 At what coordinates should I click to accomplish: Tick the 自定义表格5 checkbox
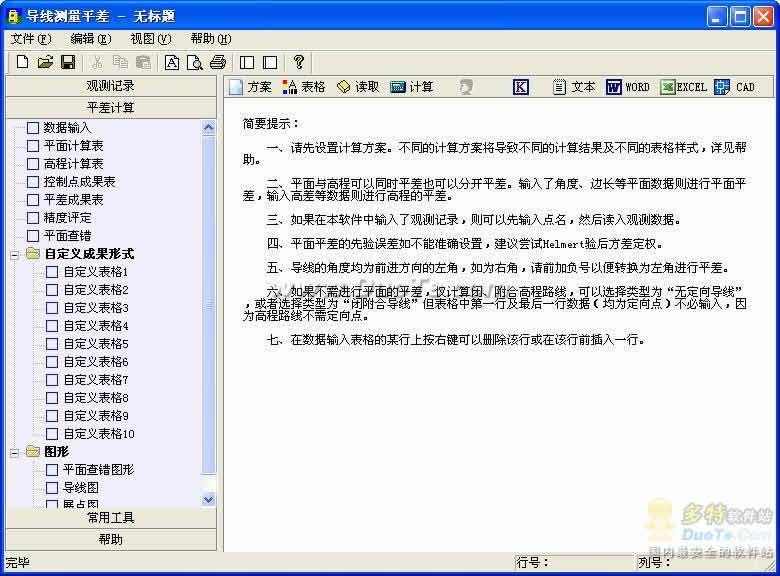pos(52,344)
